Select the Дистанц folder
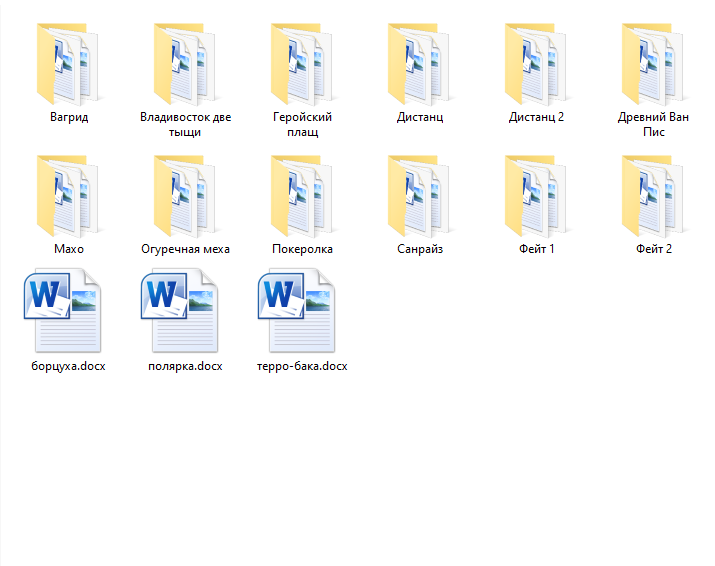Screen dimensions: 715x566 pos(420,63)
